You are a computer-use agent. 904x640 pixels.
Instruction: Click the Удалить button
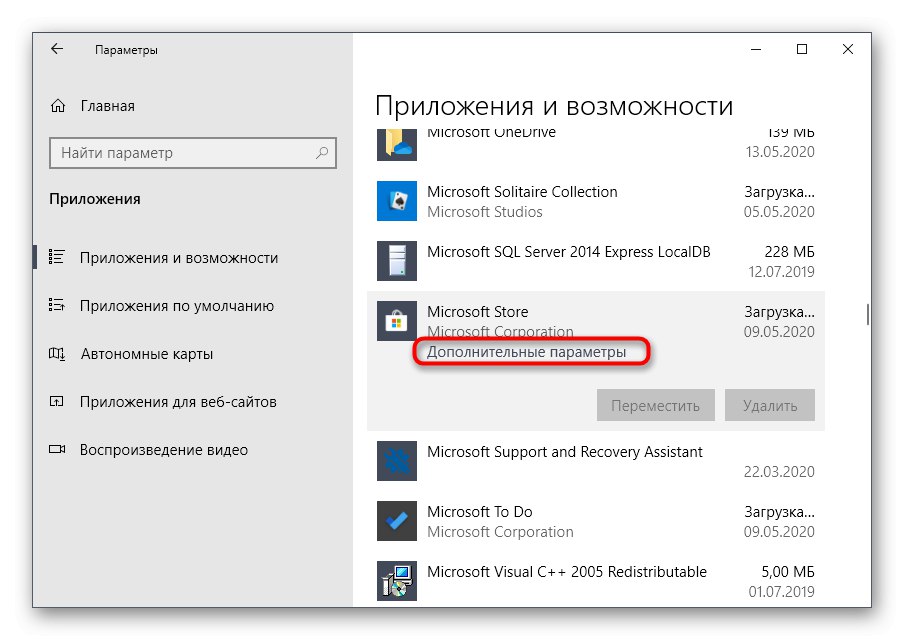tap(770, 405)
